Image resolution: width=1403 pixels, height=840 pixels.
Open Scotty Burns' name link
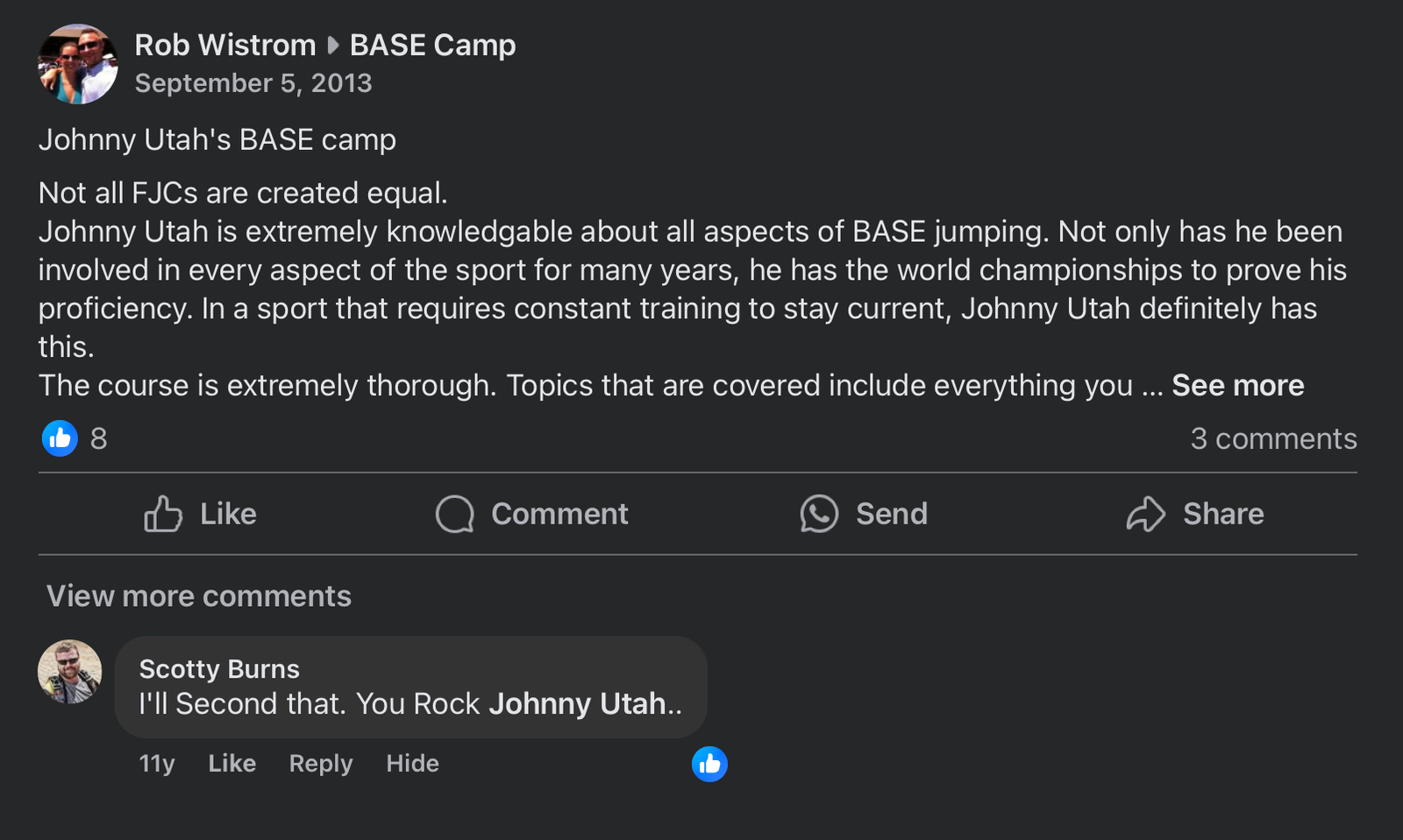(x=219, y=669)
